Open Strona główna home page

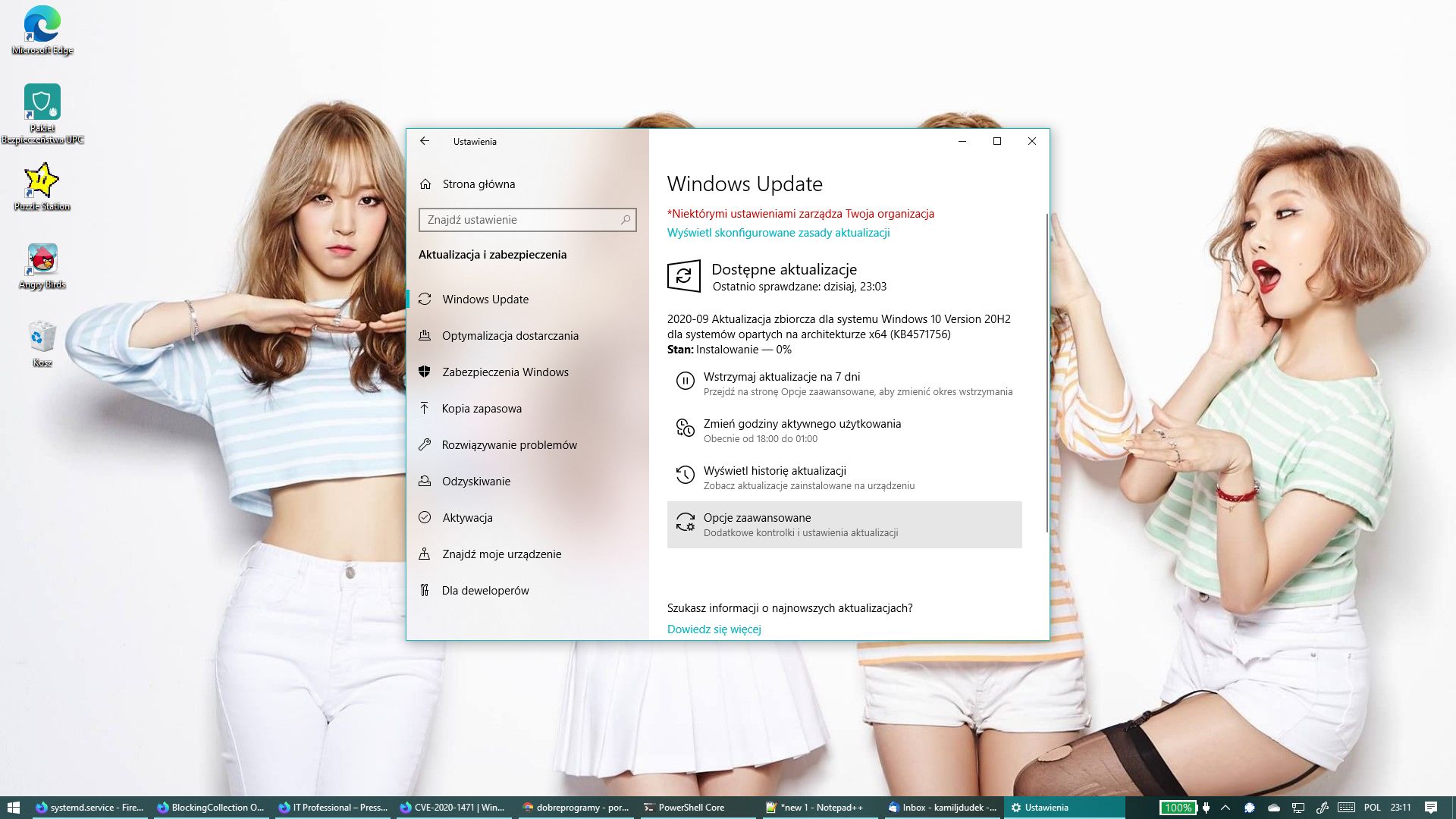(x=478, y=184)
